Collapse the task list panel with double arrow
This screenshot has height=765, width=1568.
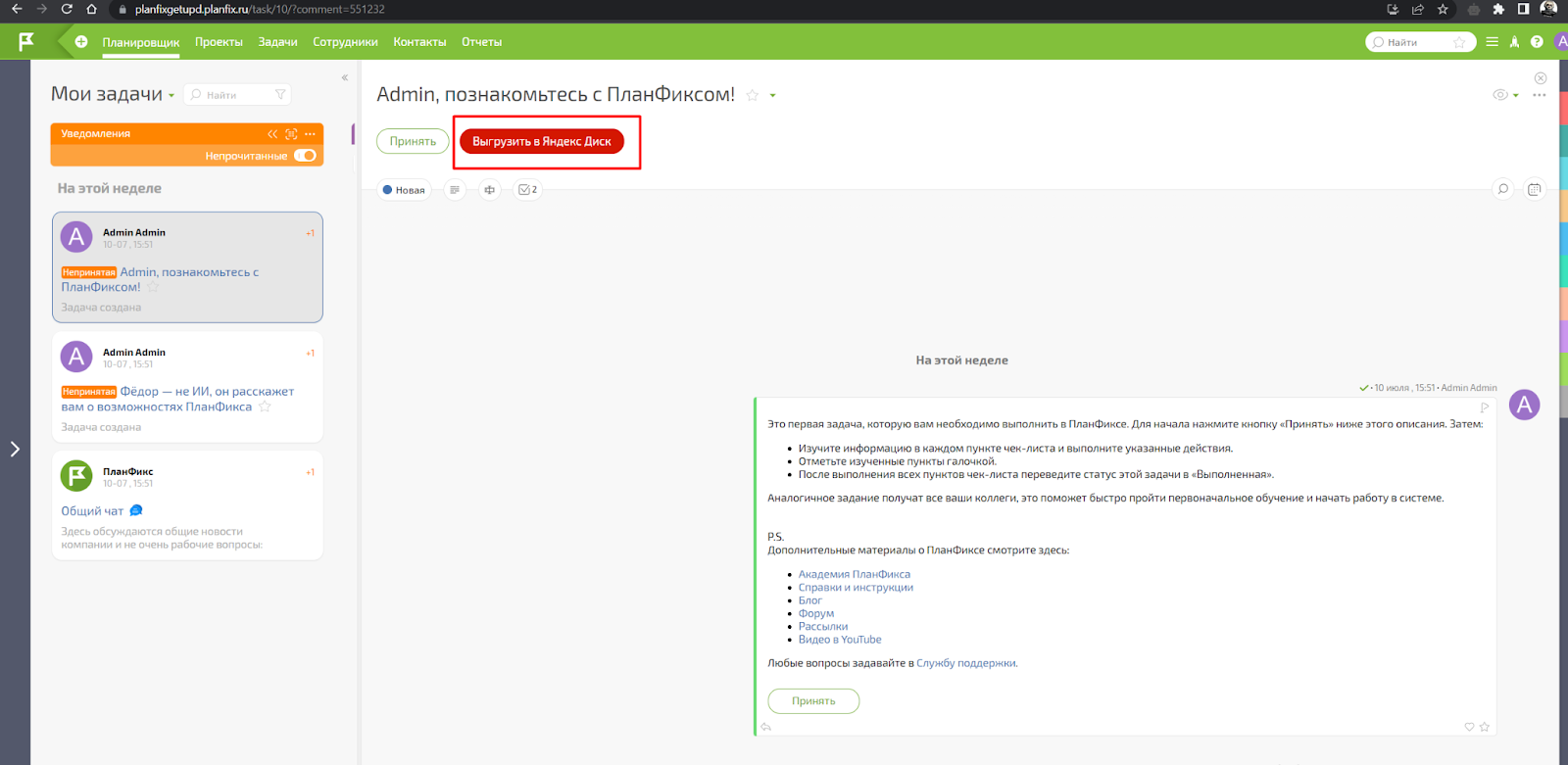pos(345,77)
